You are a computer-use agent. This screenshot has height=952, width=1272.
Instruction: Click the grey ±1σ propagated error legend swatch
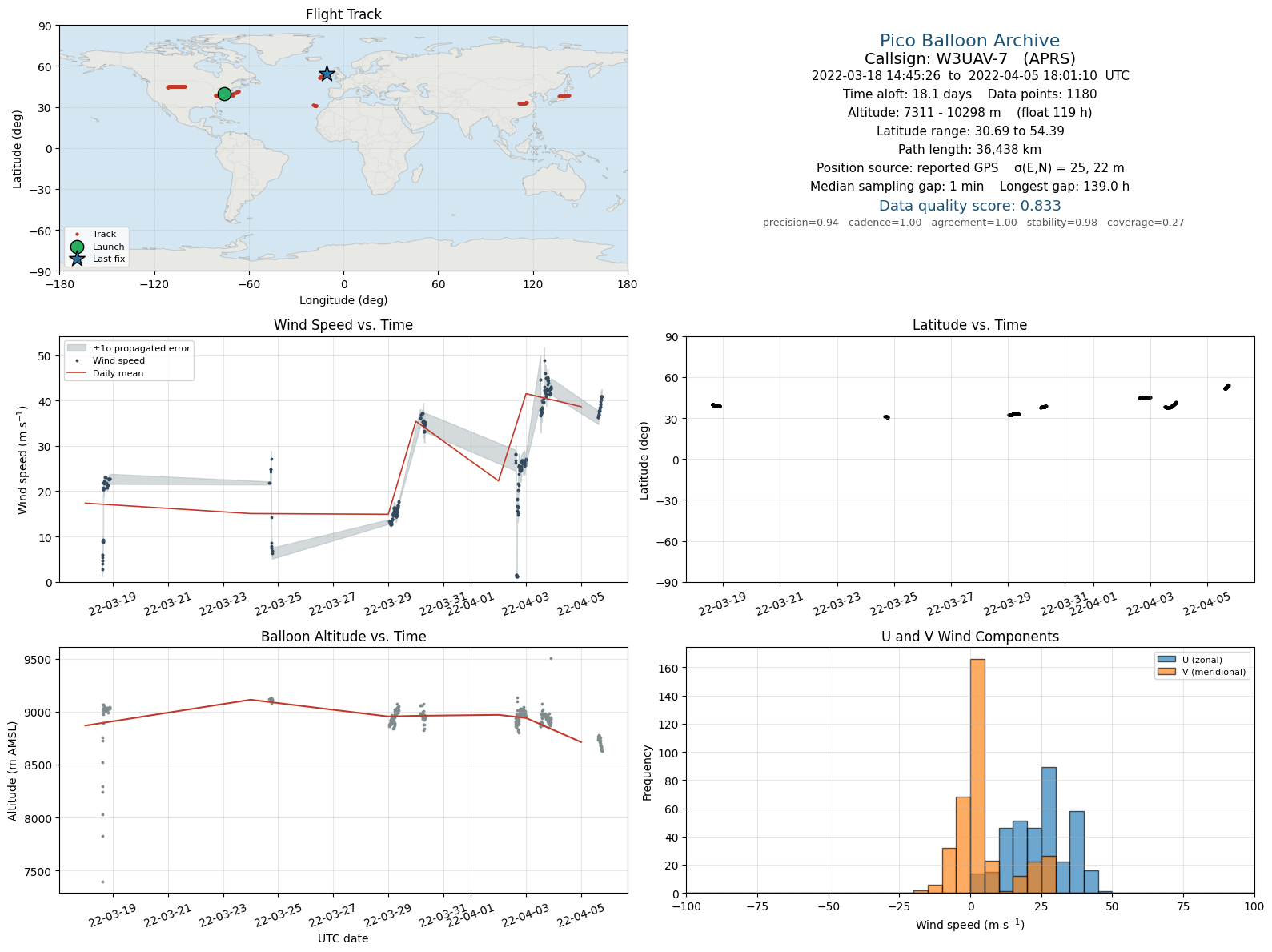[x=77, y=348]
